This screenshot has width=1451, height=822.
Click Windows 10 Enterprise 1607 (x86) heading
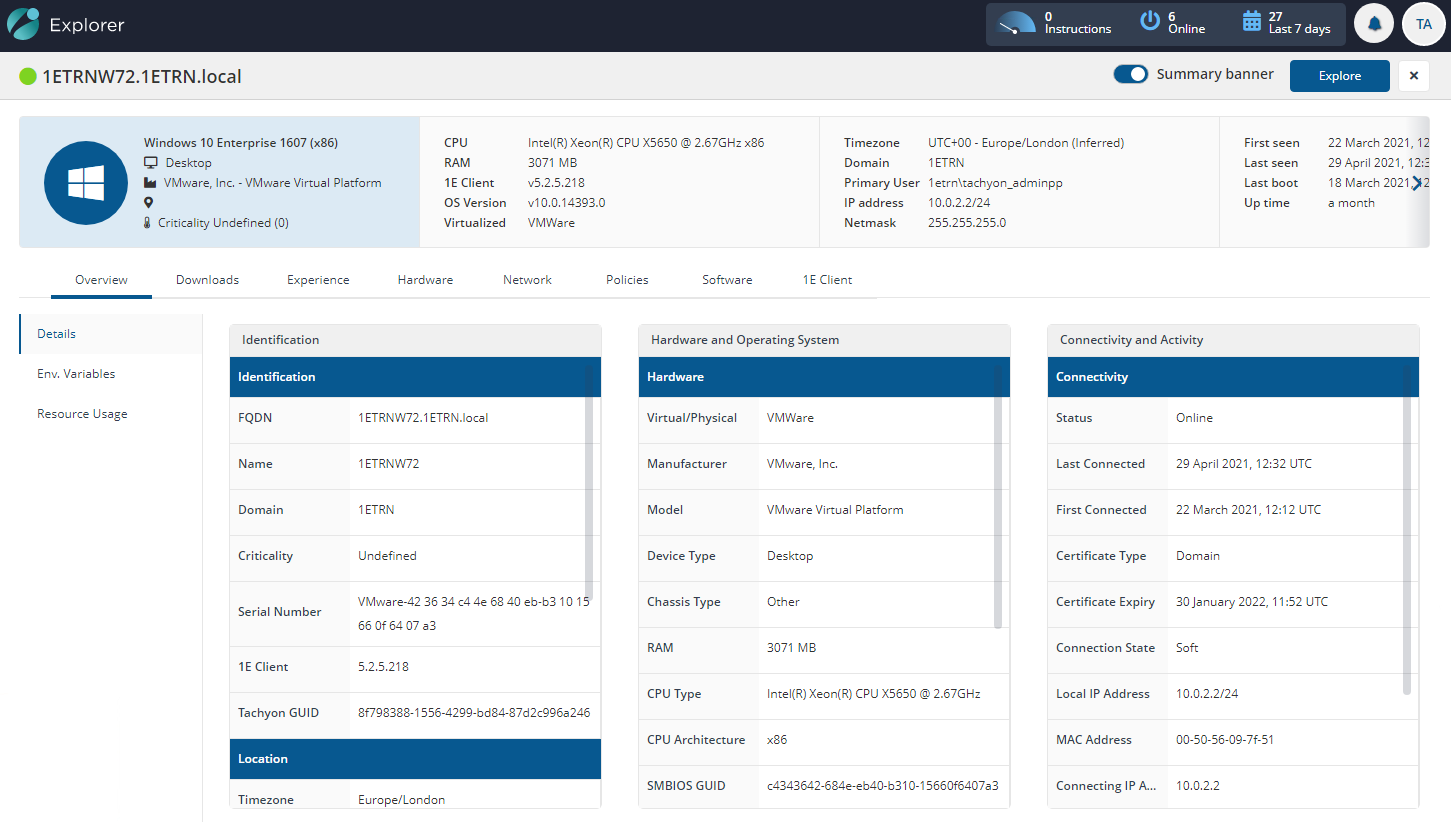pos(240,143)
